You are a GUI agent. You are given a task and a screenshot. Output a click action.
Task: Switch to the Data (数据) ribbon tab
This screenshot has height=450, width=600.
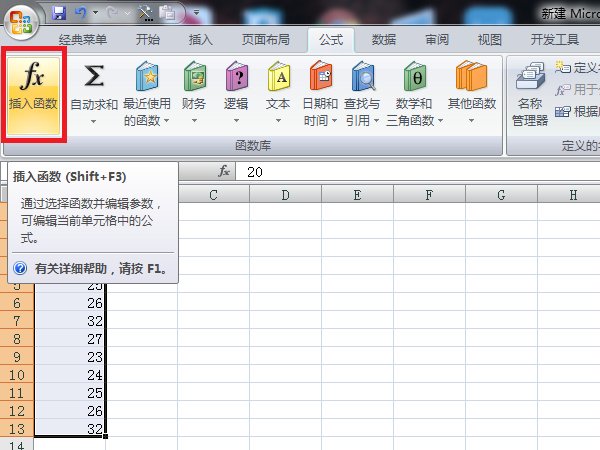[x=383, y=40]
